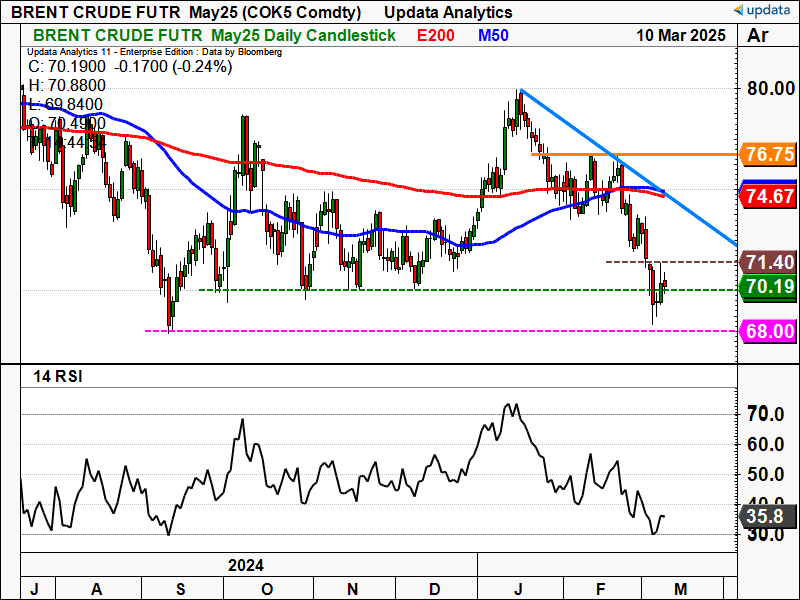Image resolution: width=800 pixels, height=600 pixels.
Task: Click the Updata logo in top corner
Action: pyautogui.click(x=765, y=11)
